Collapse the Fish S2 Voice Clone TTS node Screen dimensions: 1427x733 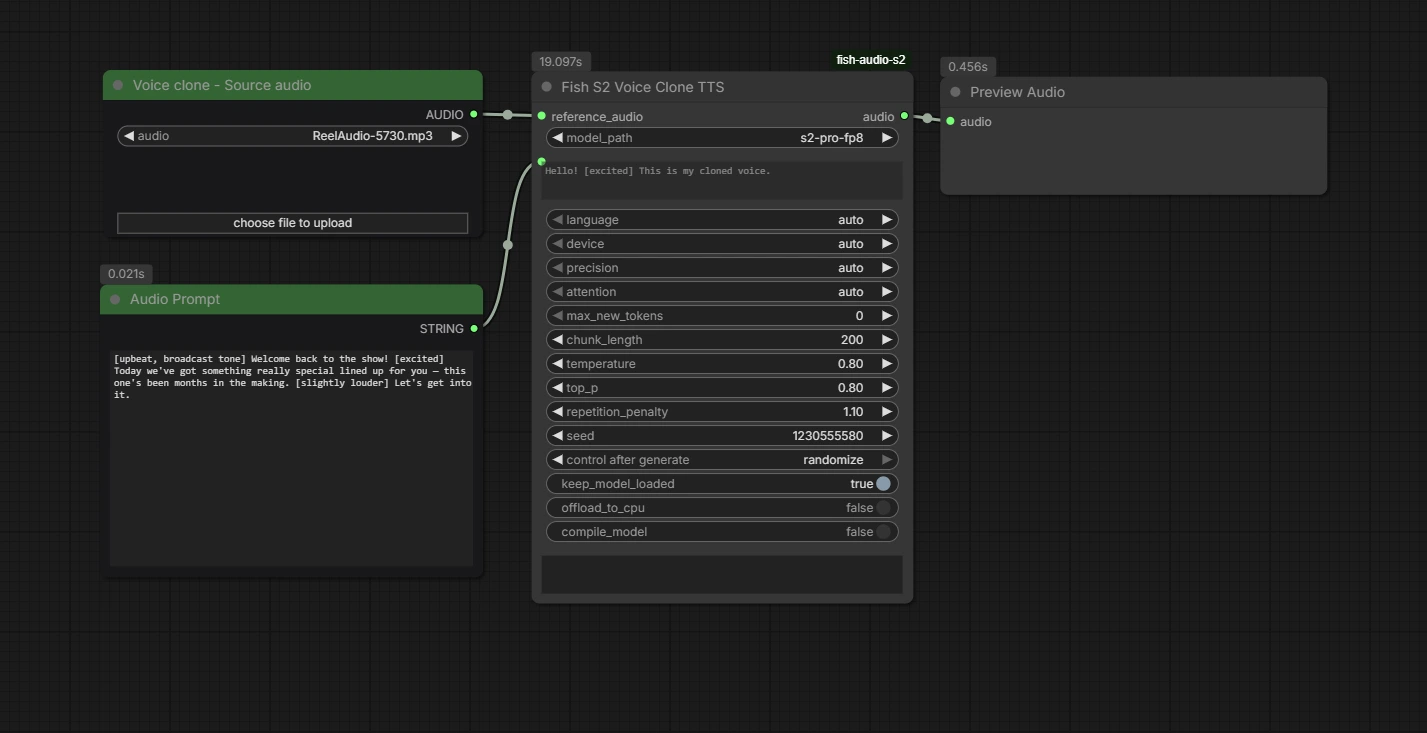pos(546,87)
